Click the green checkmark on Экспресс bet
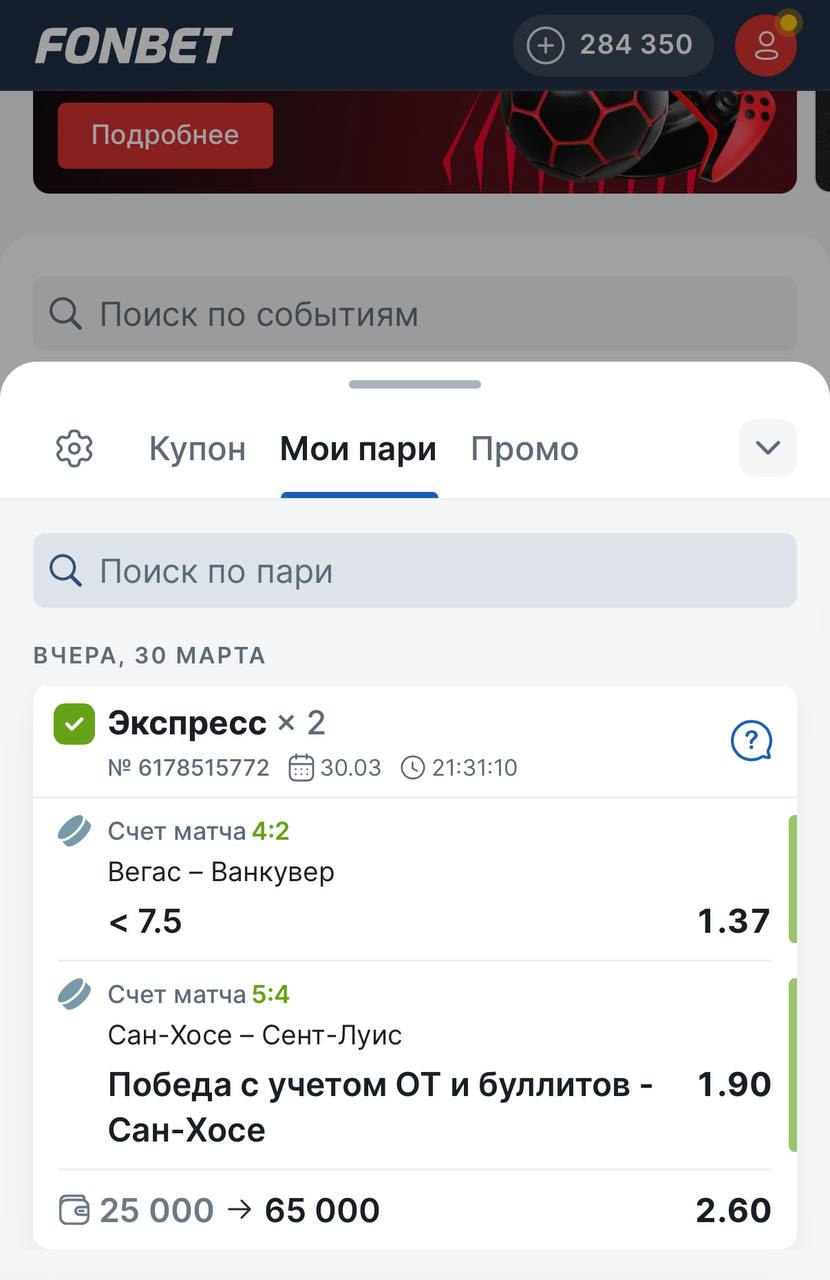830x1280 pixels. tap(74, 724)
